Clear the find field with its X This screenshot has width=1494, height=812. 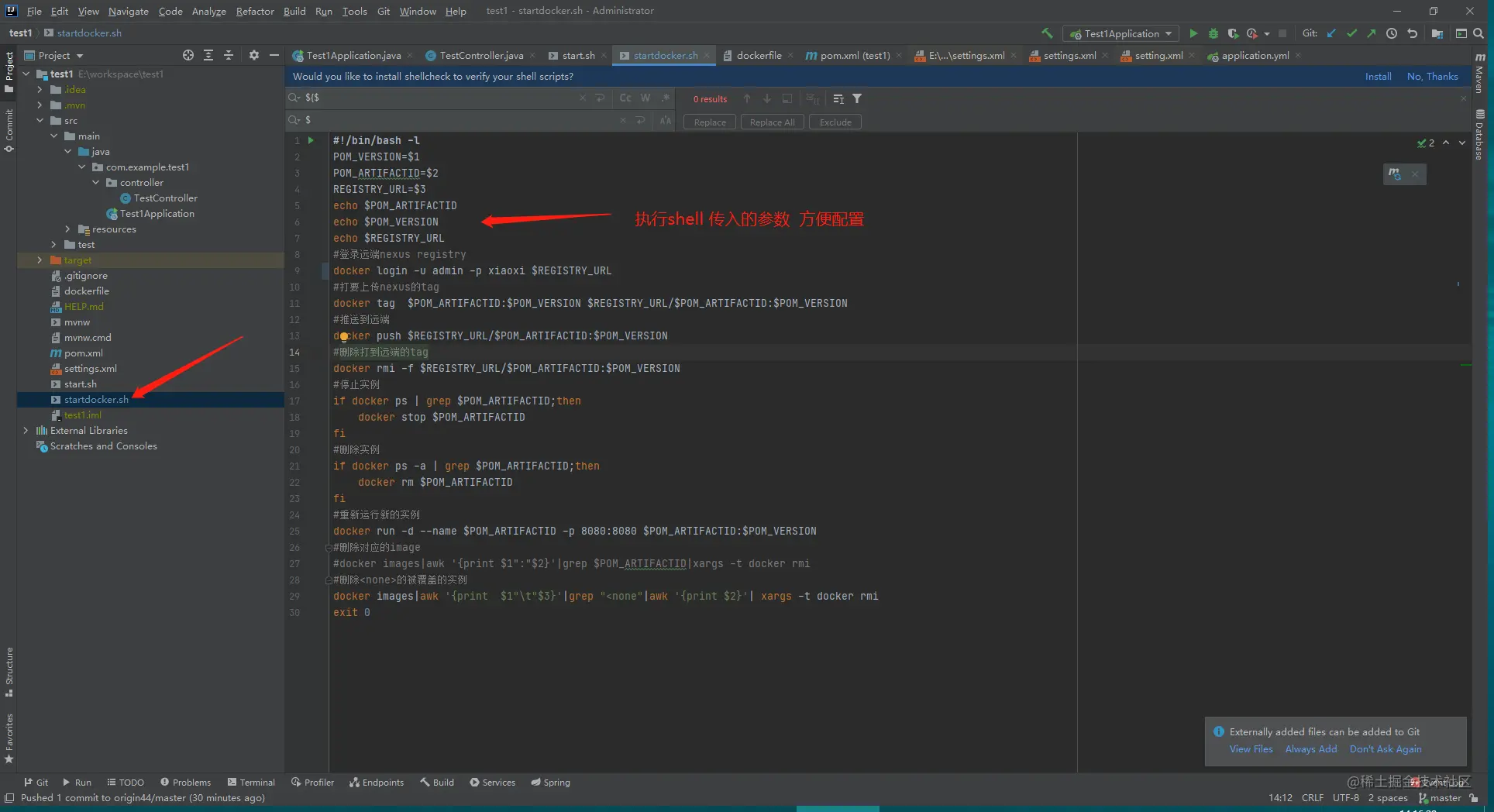pyautogui.click(x=583, y=98)
